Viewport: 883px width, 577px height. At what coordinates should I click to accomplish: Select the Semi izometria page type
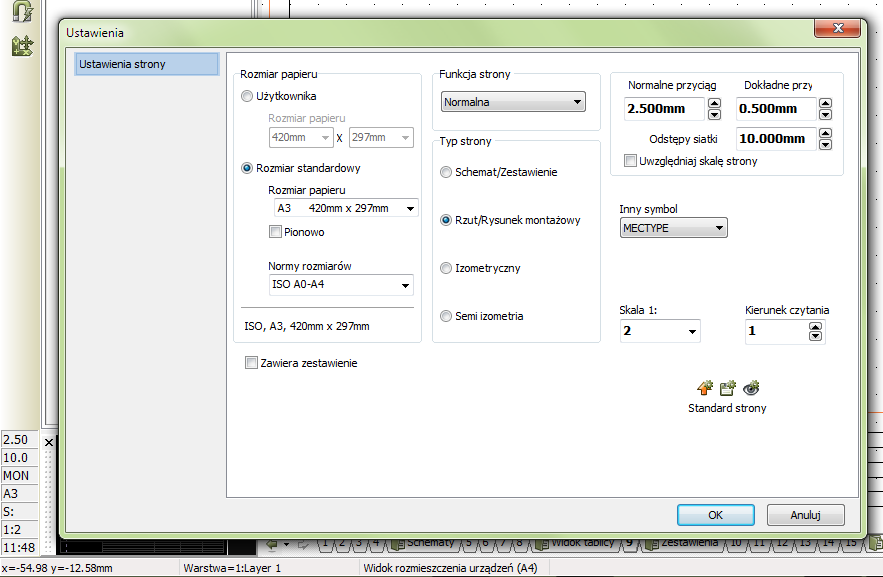pos(446,316)
